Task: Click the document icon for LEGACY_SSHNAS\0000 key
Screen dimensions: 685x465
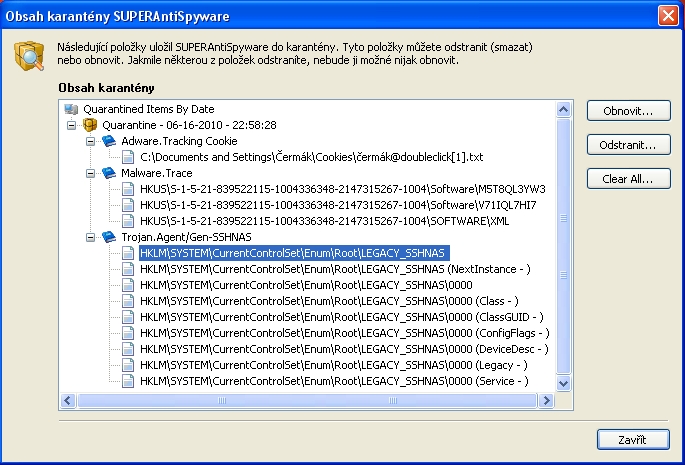Action: tap(128, 285)
